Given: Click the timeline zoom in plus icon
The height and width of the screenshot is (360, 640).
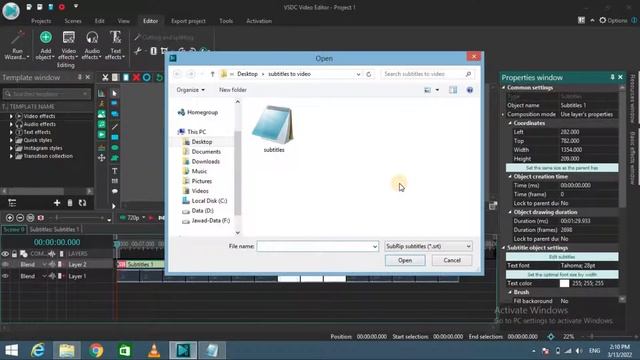Looking at the screenshot, I should [x=10, y=218].
